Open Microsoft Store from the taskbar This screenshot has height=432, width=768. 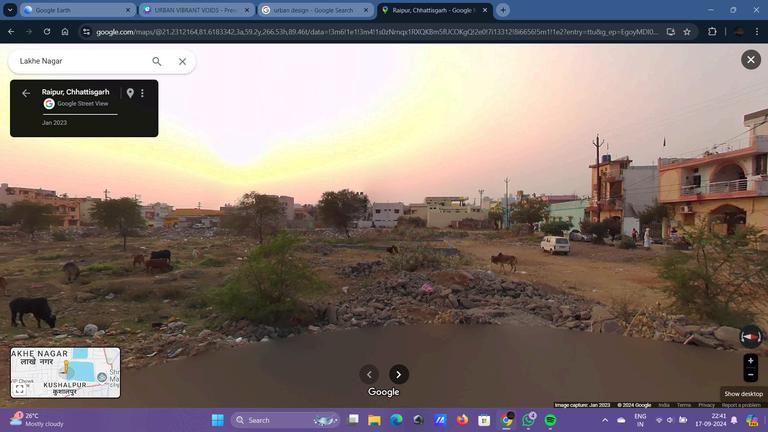[484, 420]
